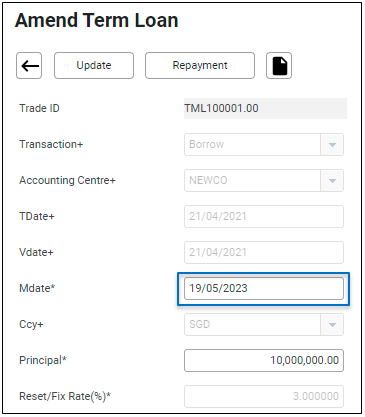Click the Update button
The image size is (365, 417).
pyautogui.click(x=94, y=65)
